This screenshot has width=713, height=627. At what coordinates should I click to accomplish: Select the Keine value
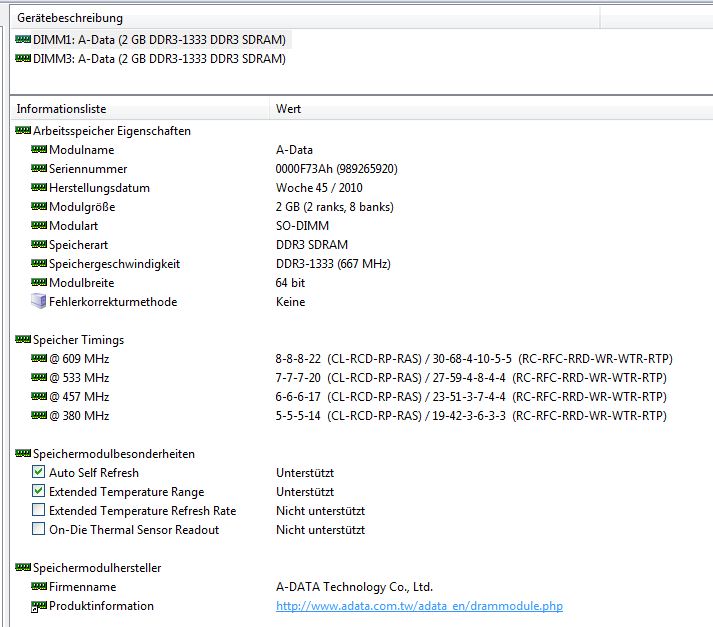pyautogui.click(x=291, y=302)
